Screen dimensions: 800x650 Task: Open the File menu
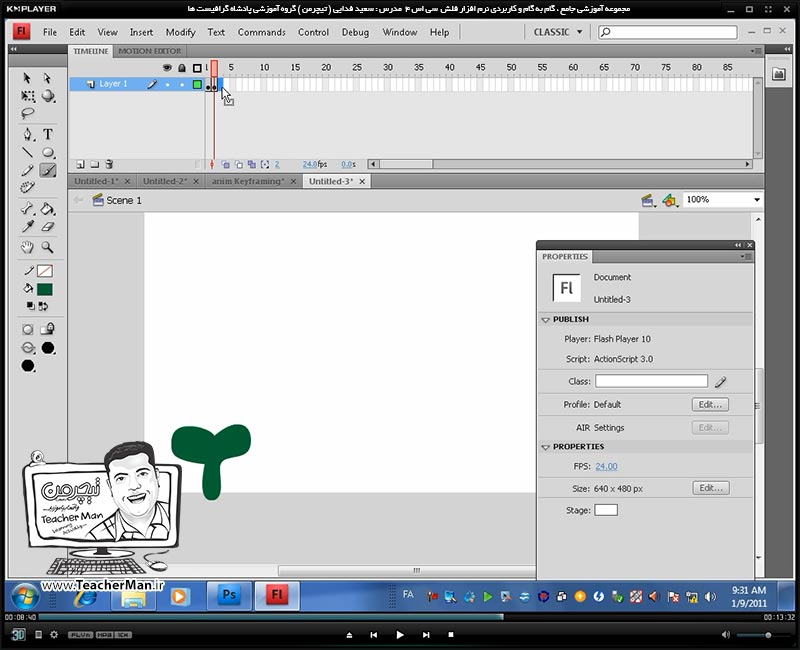tap(50, 32)
